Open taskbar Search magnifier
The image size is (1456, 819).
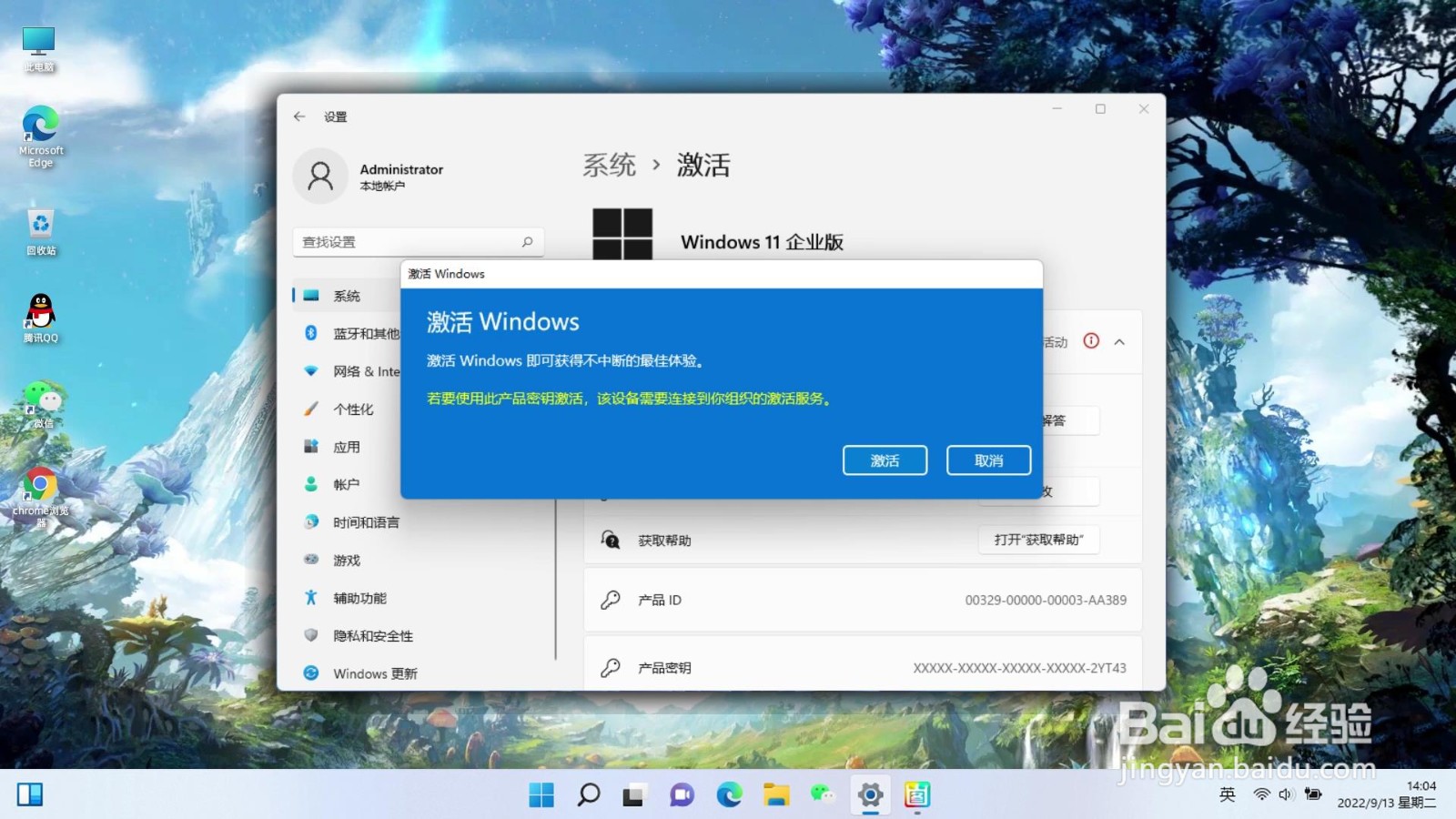589,794
